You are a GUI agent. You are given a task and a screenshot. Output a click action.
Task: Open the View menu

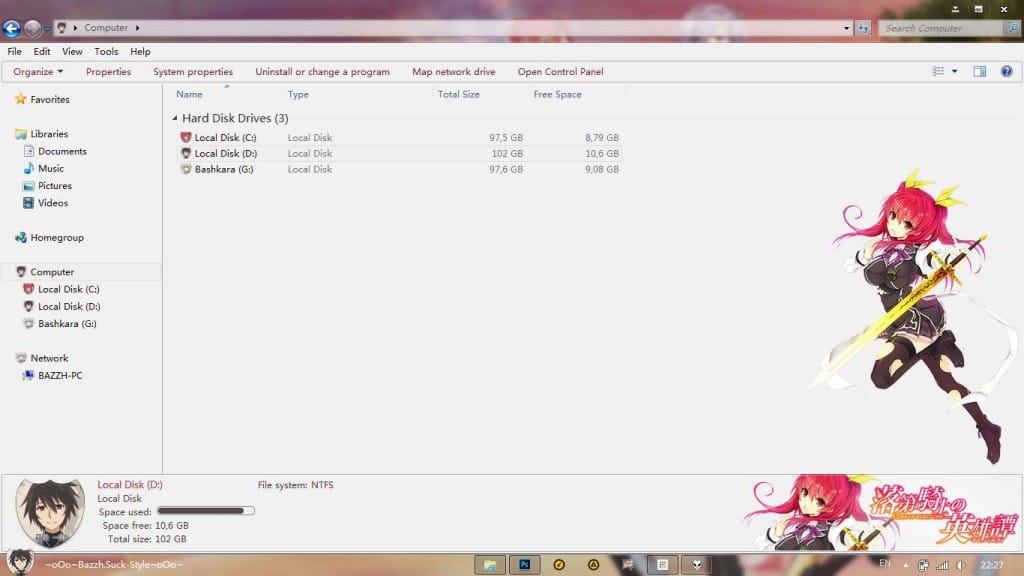tap(71, 51)
